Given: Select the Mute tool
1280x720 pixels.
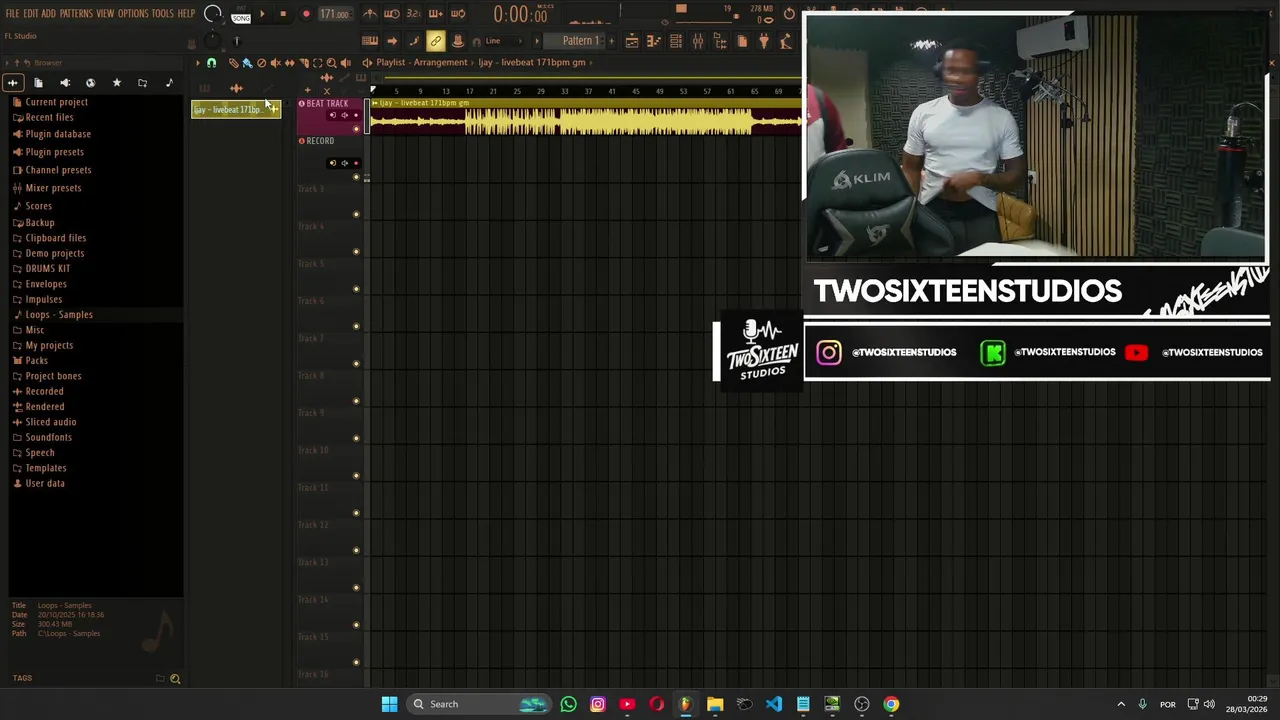Looking at the screenshot, I should tap(275, 63).
